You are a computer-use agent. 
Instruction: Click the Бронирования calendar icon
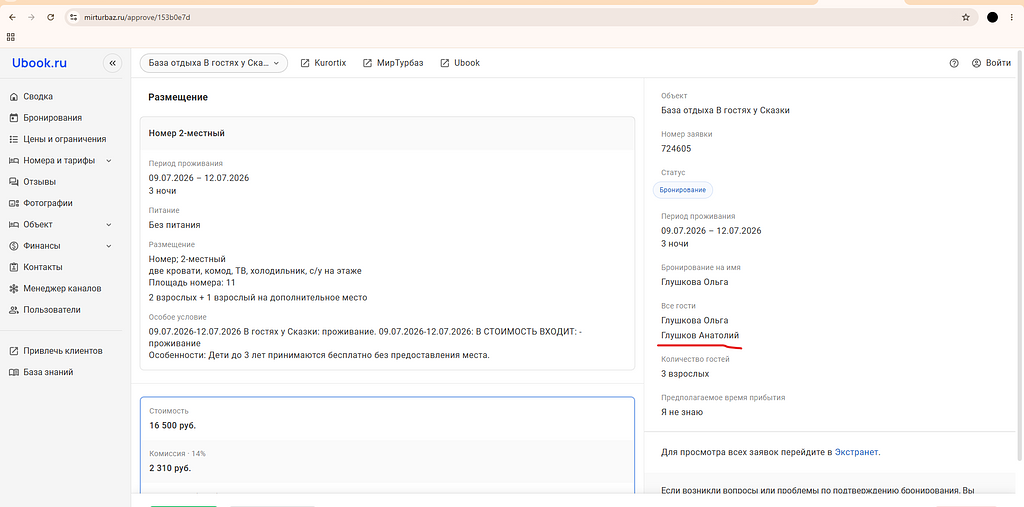click(14, 118)
